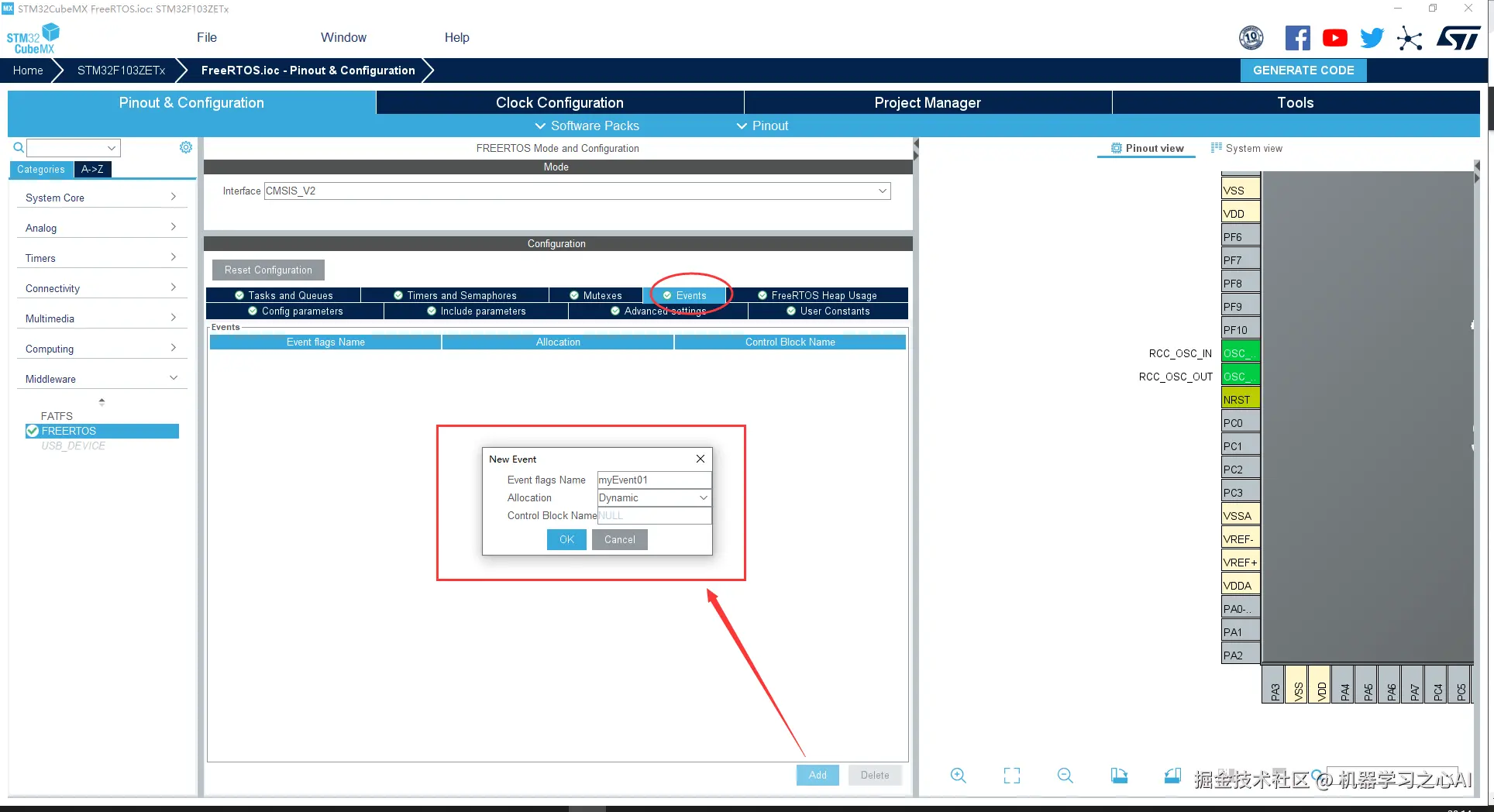Open the categories settings gear icon
This screenshot has height=812, width=1494.
click(186, 147)
